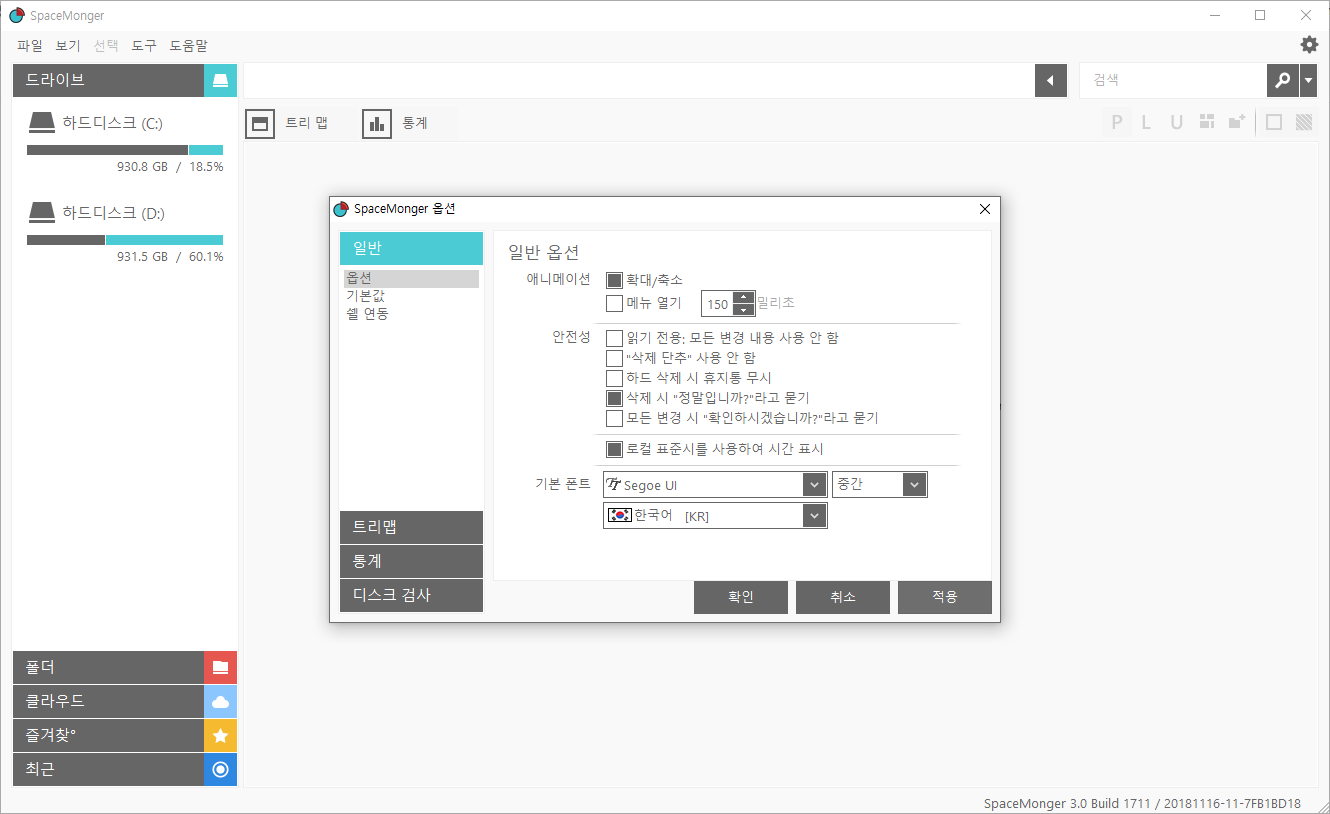Expand the 일반 options section header
Image resolution: width=1330 pixels, height=814 pixels.
point(411,248)
